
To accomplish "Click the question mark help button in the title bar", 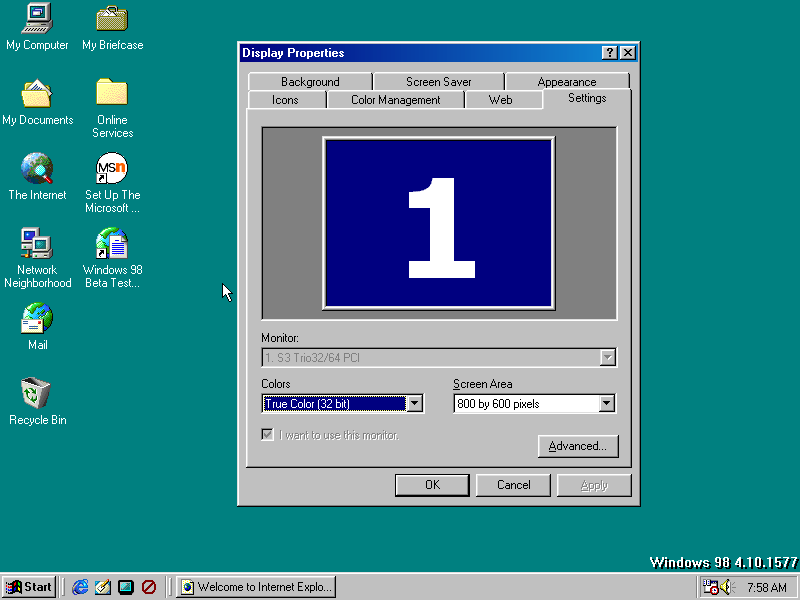I will [x=610, y=53].
